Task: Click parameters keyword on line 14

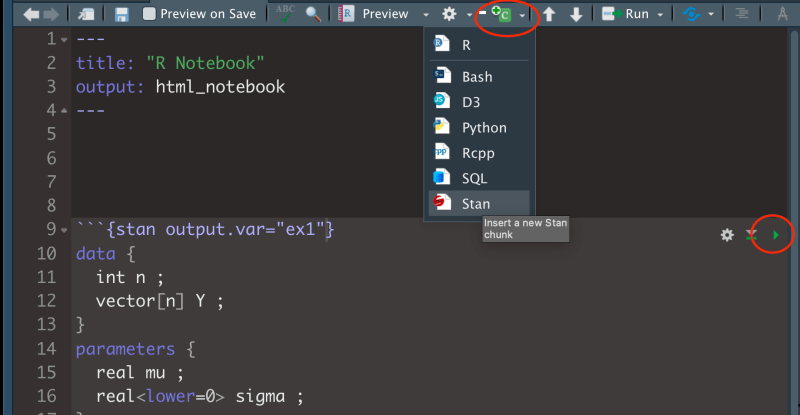Action: coord(126,349)
